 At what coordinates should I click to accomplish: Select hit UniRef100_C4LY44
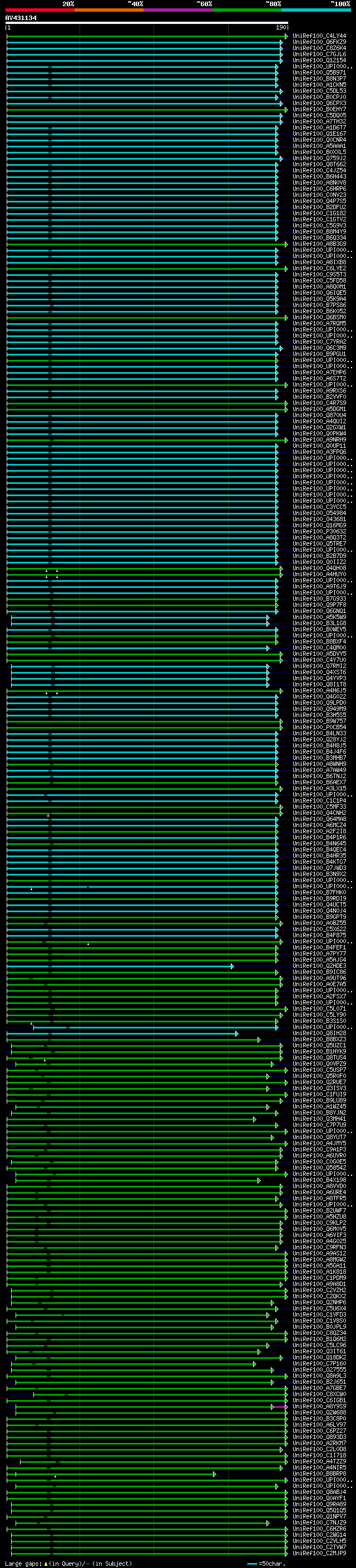(x=319, y=36)
